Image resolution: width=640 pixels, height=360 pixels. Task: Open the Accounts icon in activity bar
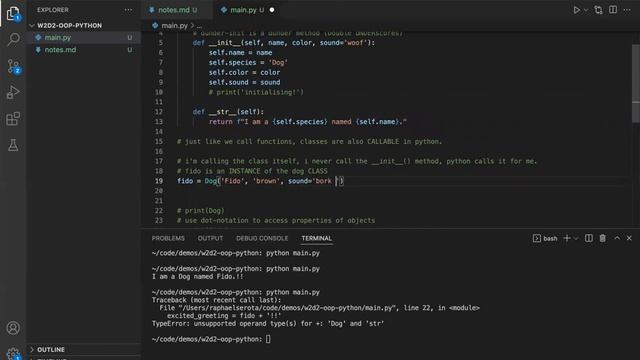coord(13,328)
